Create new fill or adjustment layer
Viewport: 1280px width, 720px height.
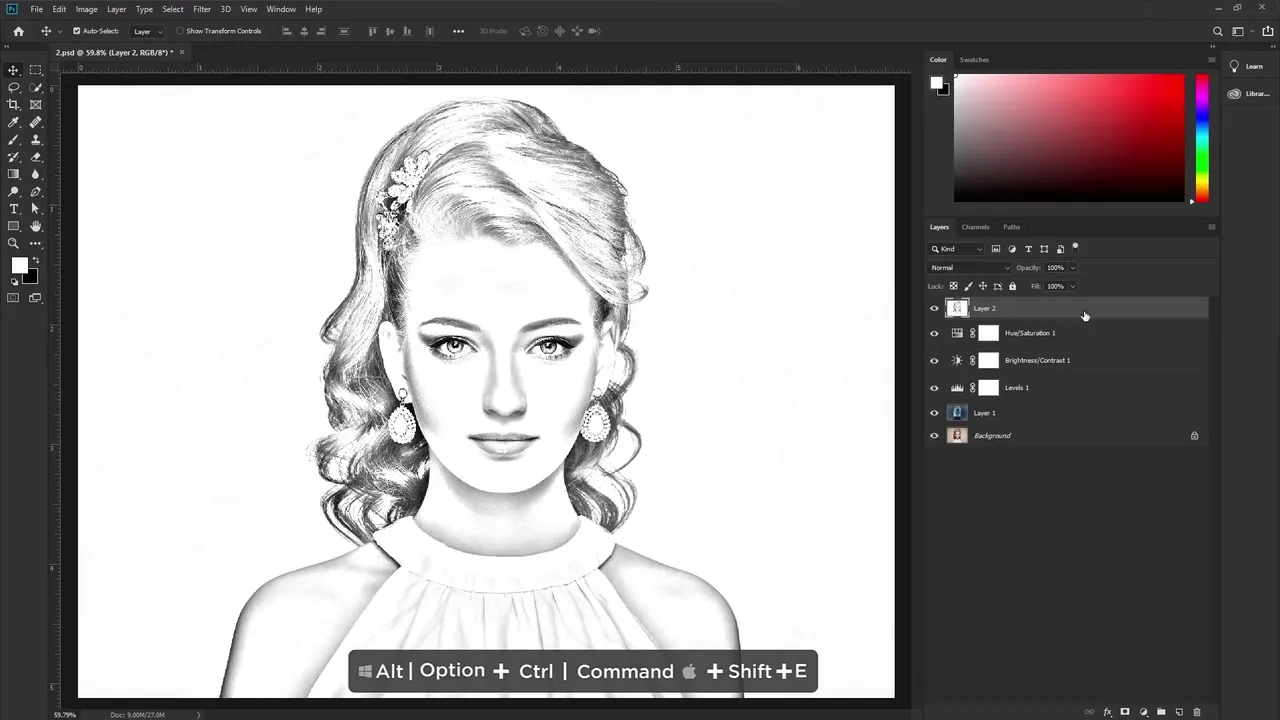click(1143, 712)
